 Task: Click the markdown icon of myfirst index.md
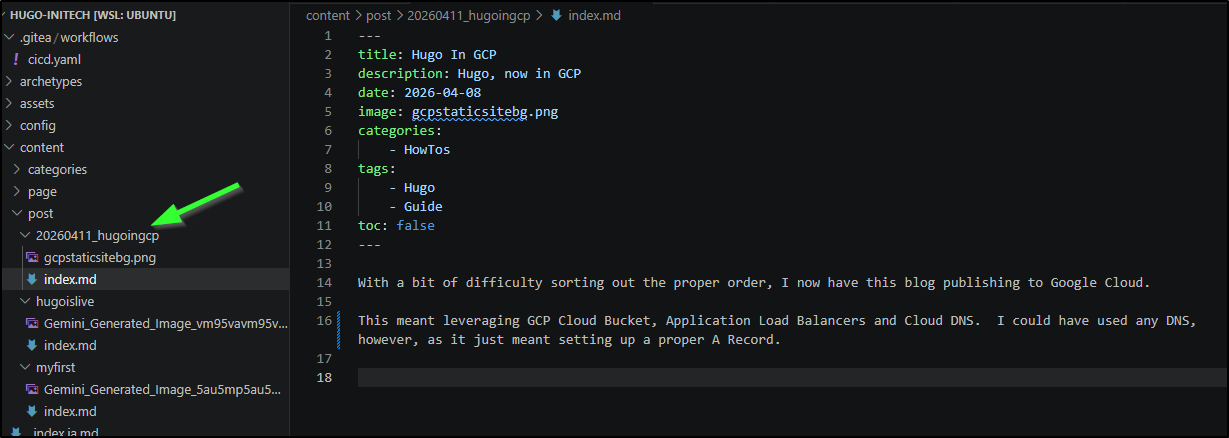point(32,411)
